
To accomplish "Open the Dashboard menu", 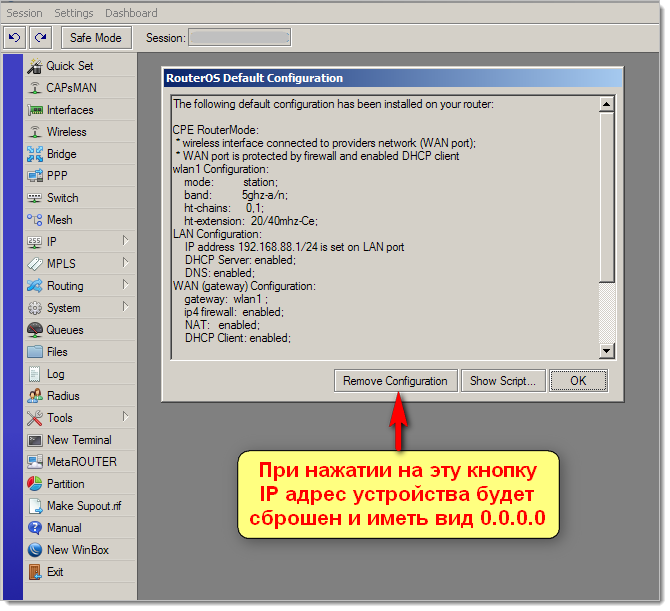I will (x=131, y=13).
